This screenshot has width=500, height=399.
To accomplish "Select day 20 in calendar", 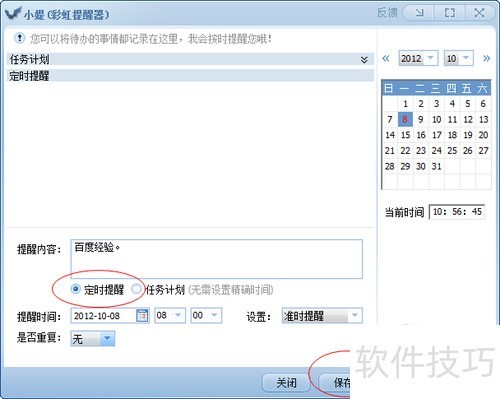I will pyautogui.click(x=483, y=135).
